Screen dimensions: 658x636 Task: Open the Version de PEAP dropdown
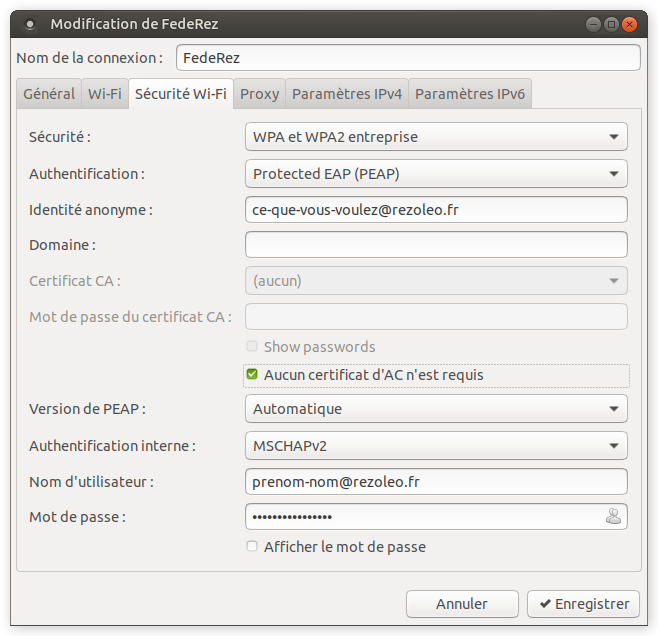tap(436, 409)
